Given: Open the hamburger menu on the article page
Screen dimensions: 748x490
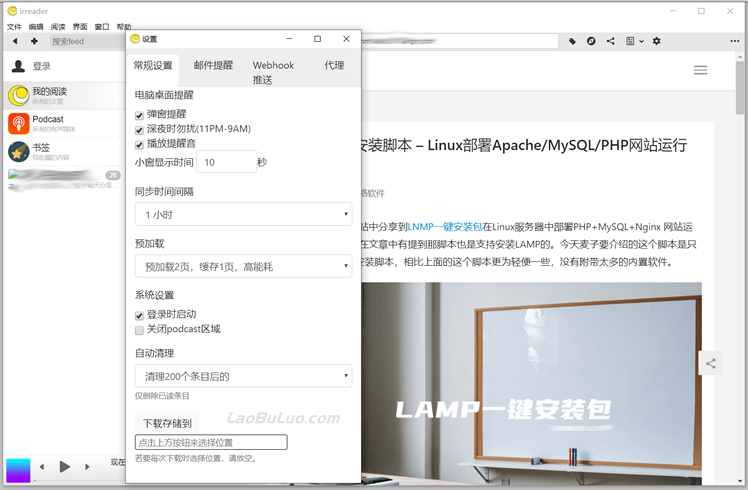Looking at the screenshot, I should 700,70.
